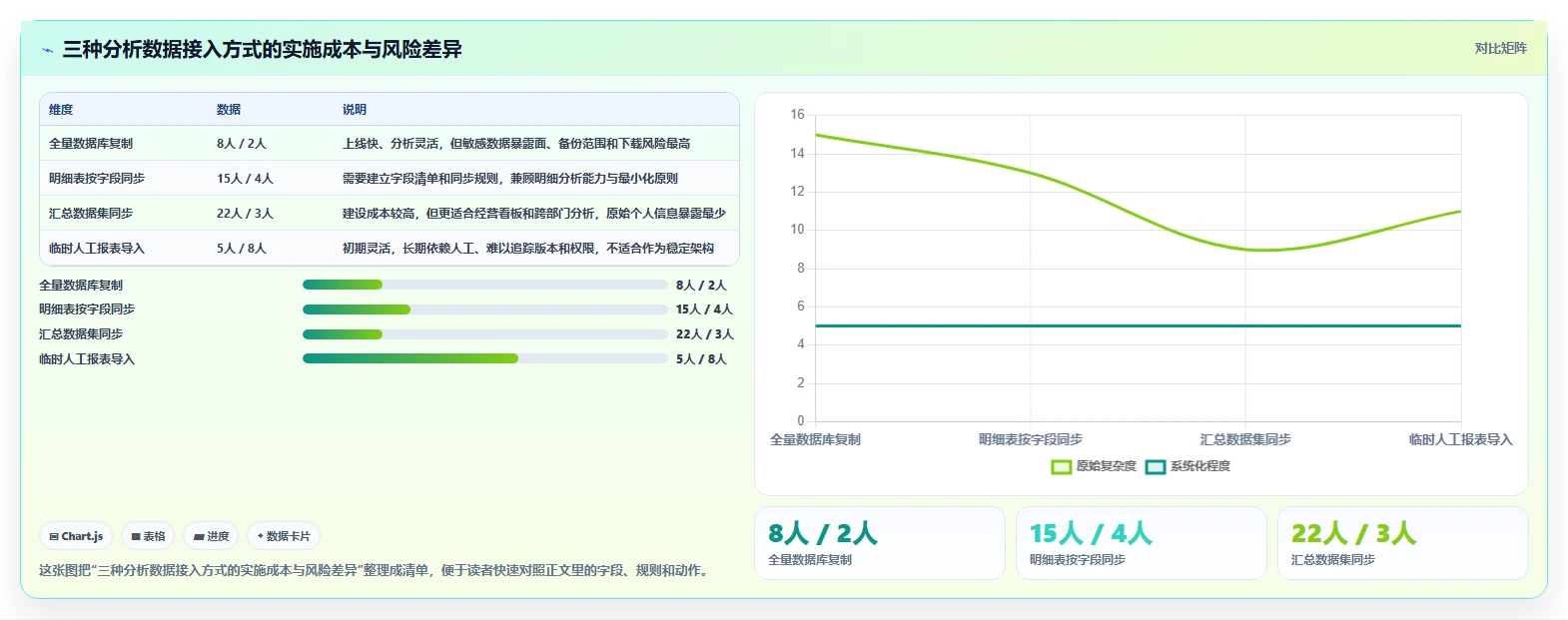1568x620 pixels.
Task: Select the Chart.js tag chip
Action: (x=76, y=536)
